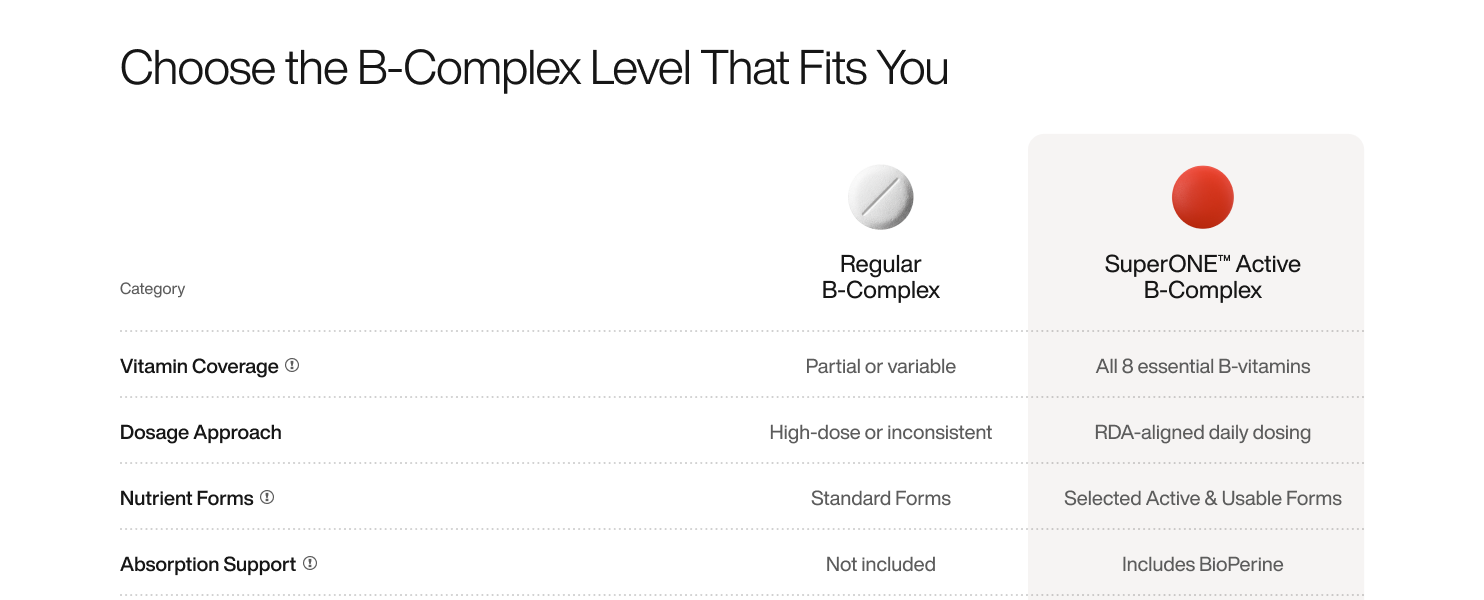This screenshot has width=1484, height=600.
Task: Click the Vitamin Coverage row label
Action: click(199, 366)
